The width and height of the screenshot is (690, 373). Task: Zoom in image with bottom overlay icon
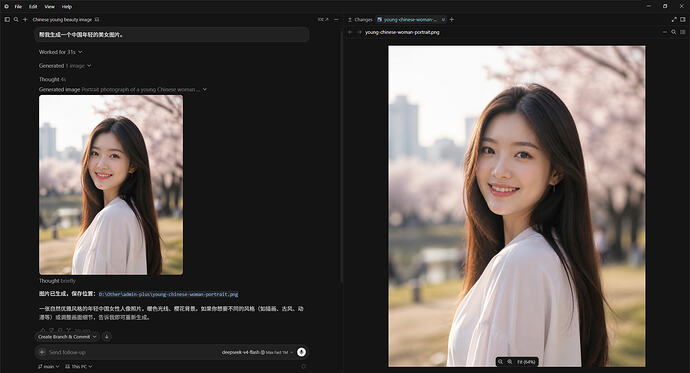510,362
